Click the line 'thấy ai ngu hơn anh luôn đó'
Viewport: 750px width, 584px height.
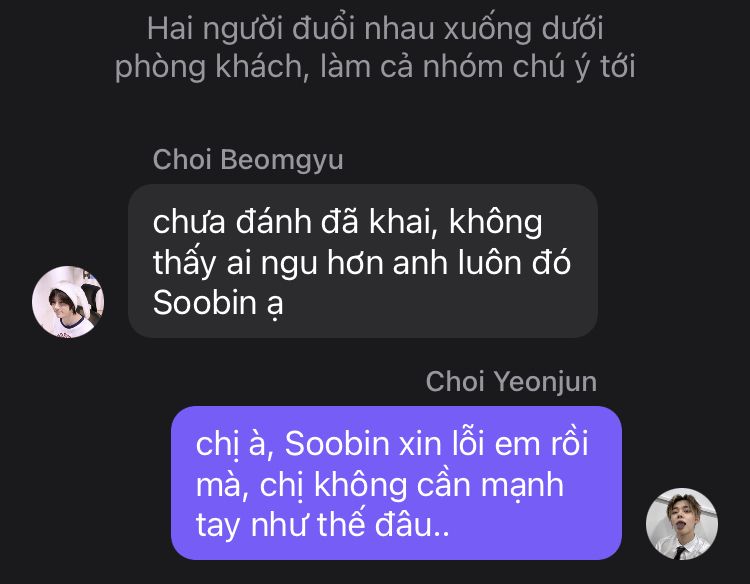(362, 263)
